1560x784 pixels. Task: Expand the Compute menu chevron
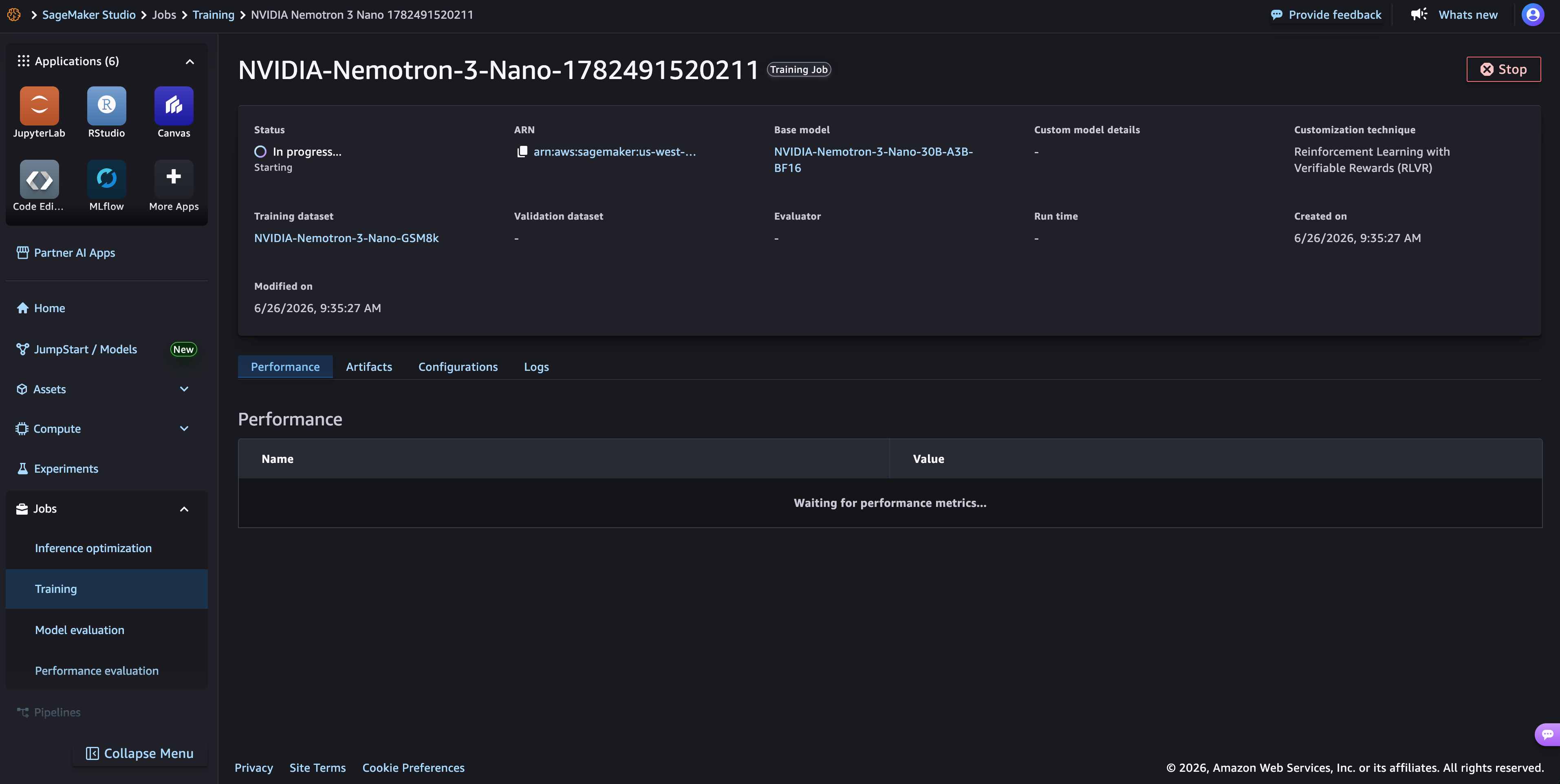coord(184,429)
